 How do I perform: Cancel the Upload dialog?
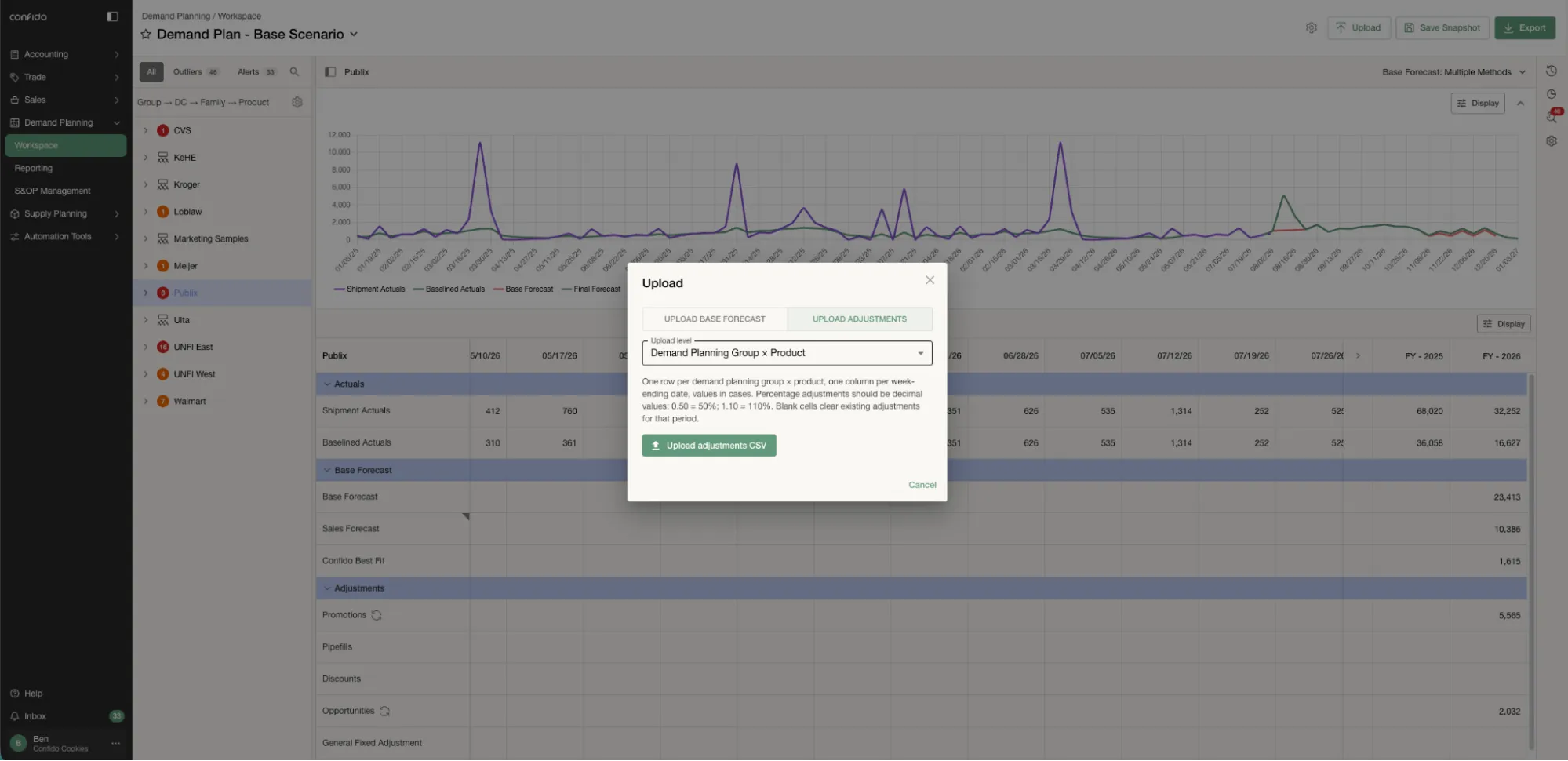922,486
